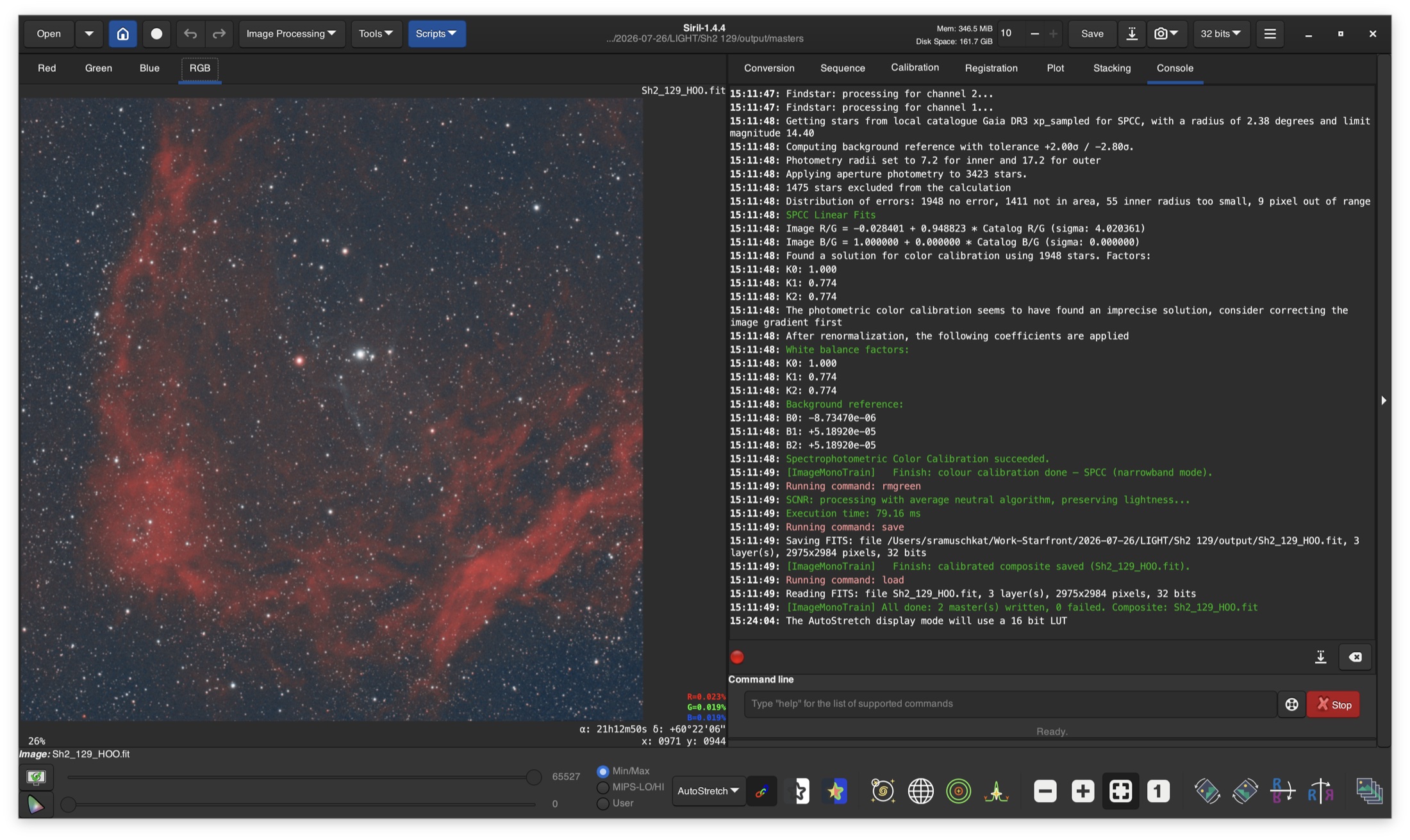Click the hamburger main menu icon
The width and height of the screenshot is (1410, 840).
(x=1270, y=33)
